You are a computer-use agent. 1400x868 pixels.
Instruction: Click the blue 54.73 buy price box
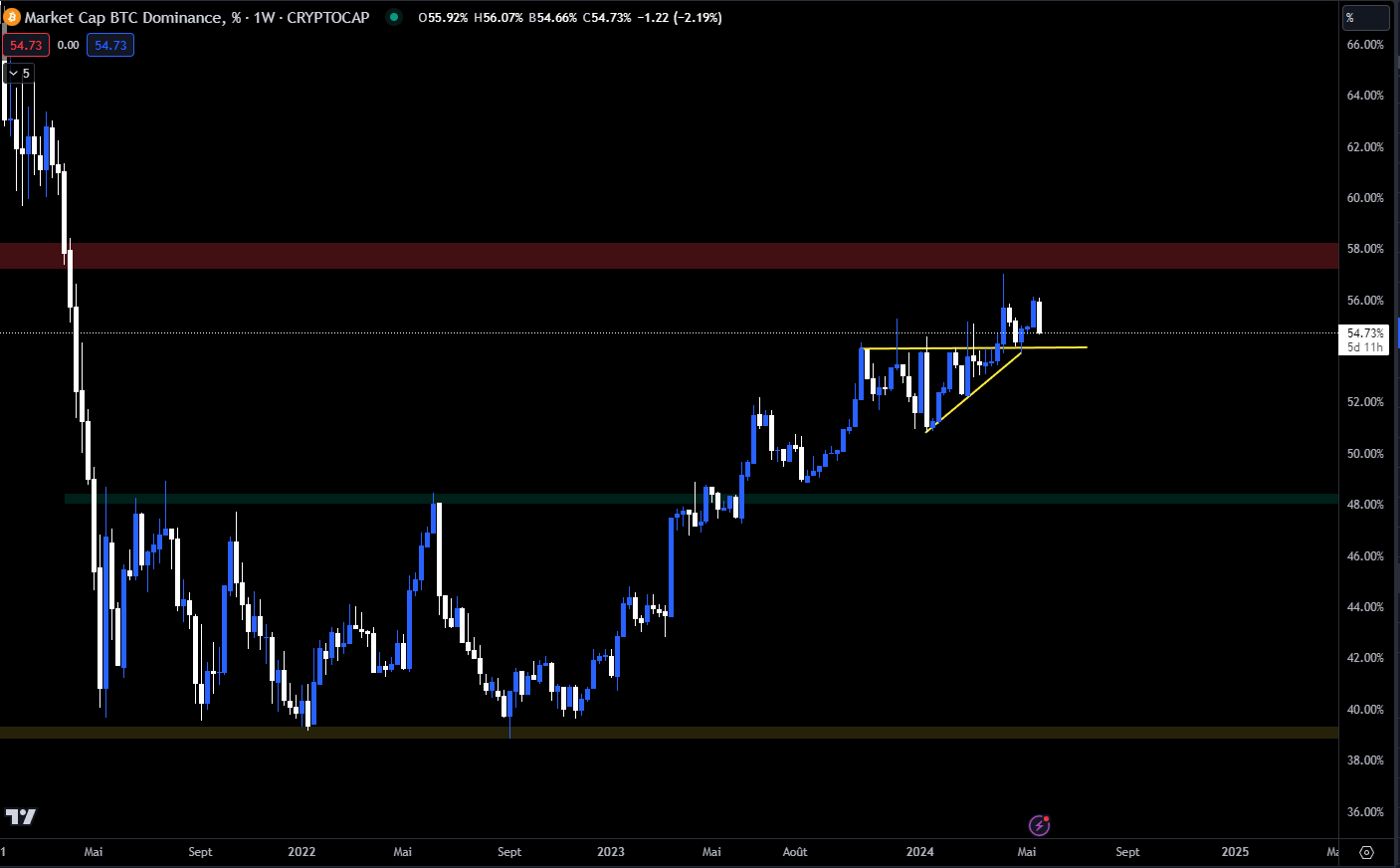(110, 45)
